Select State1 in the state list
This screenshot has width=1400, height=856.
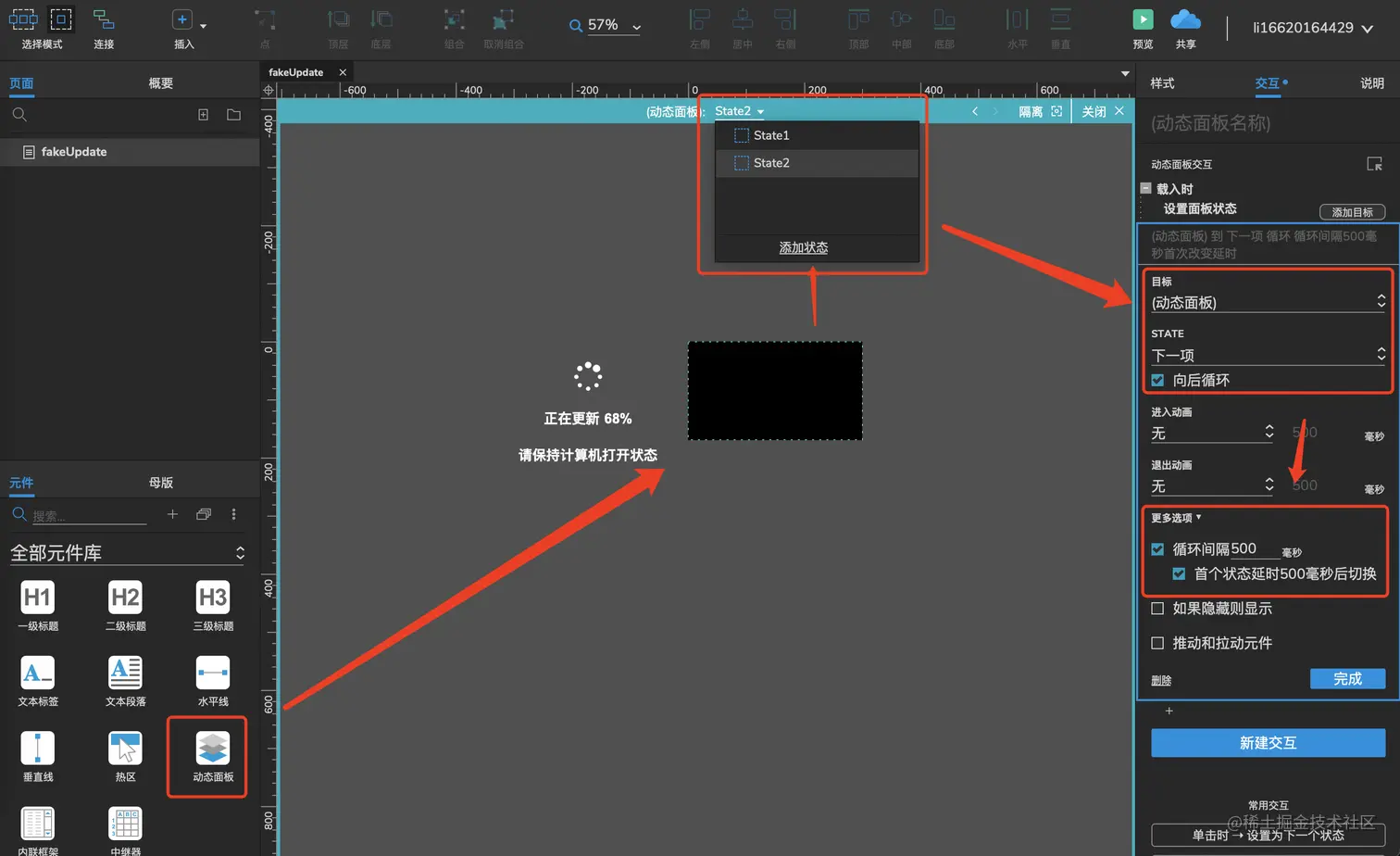click(817, 135)
